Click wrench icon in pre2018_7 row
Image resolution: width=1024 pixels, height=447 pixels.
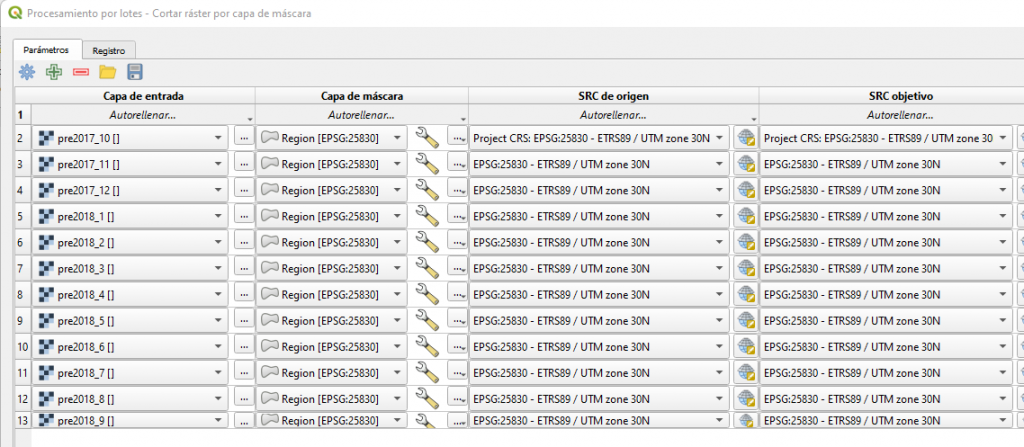427,372
